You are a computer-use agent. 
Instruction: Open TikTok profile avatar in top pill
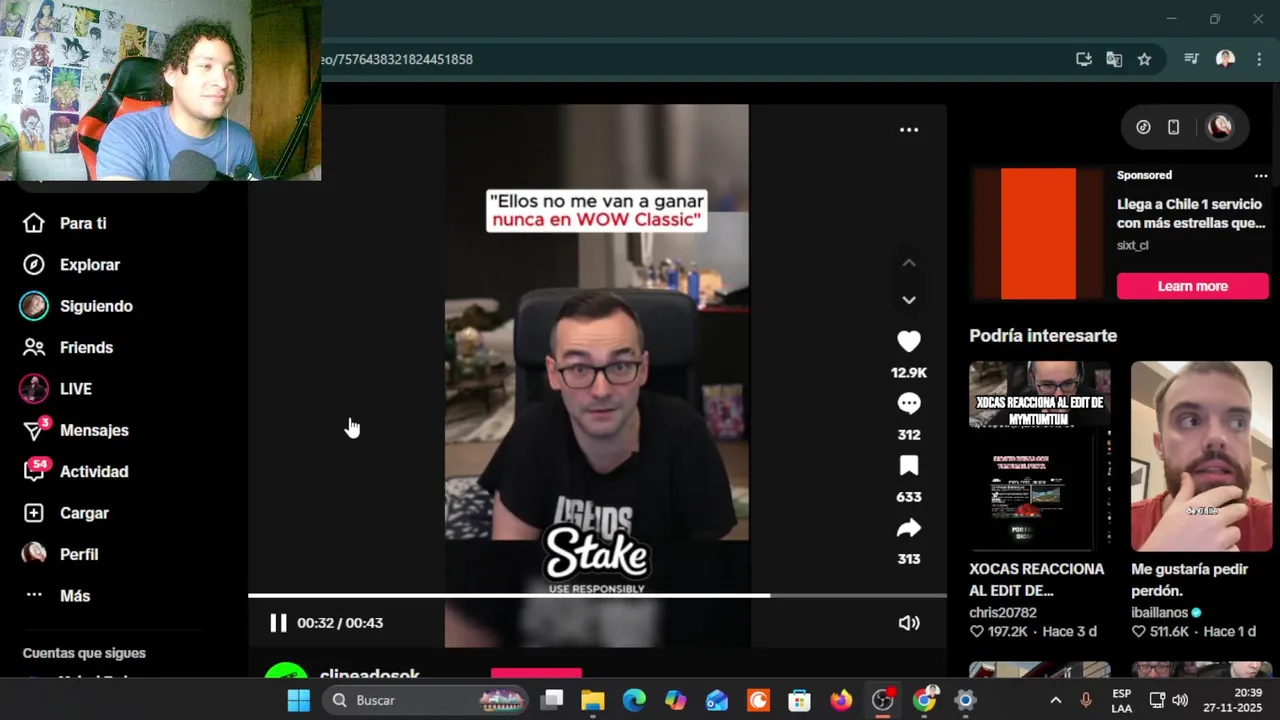(1219, 127)
